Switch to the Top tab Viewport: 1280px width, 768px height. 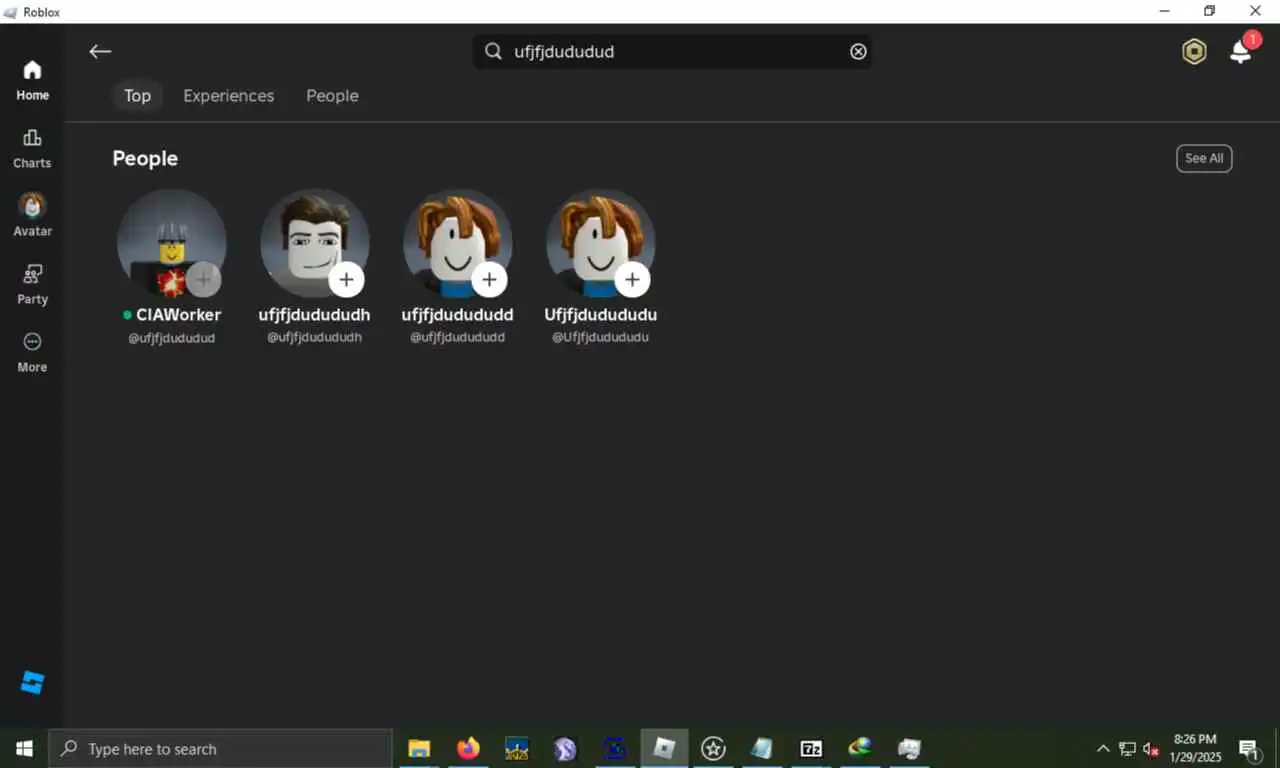(137, 96)
